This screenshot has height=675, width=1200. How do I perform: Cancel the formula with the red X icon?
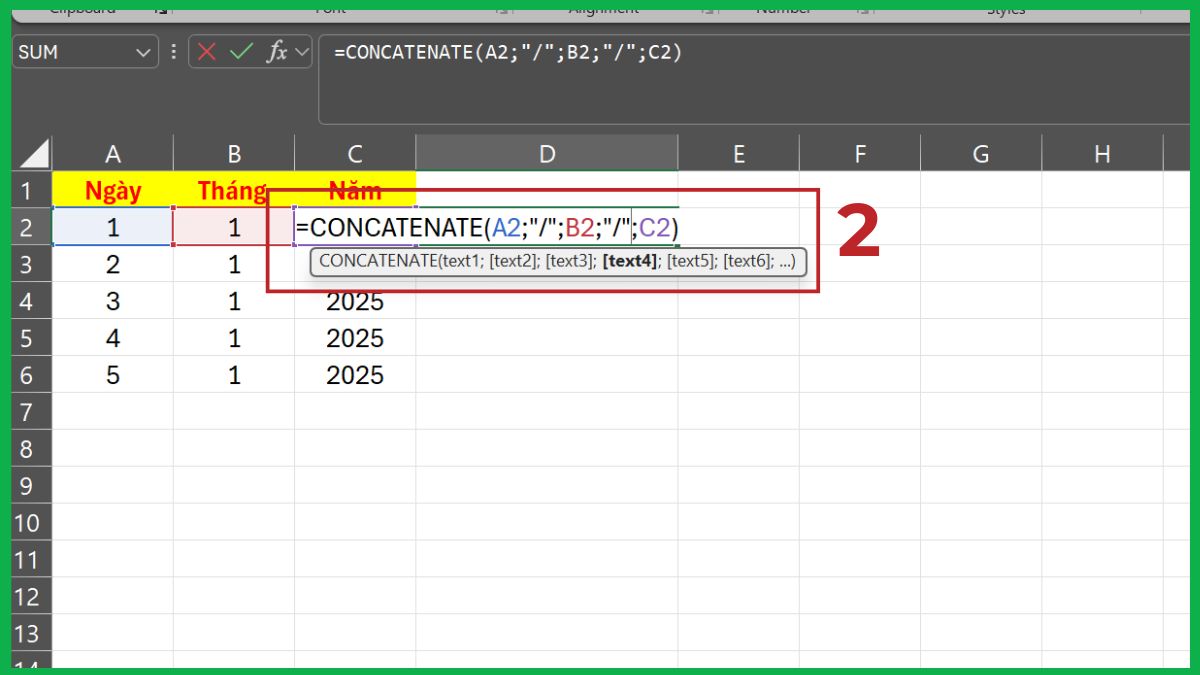pos(205,51)
